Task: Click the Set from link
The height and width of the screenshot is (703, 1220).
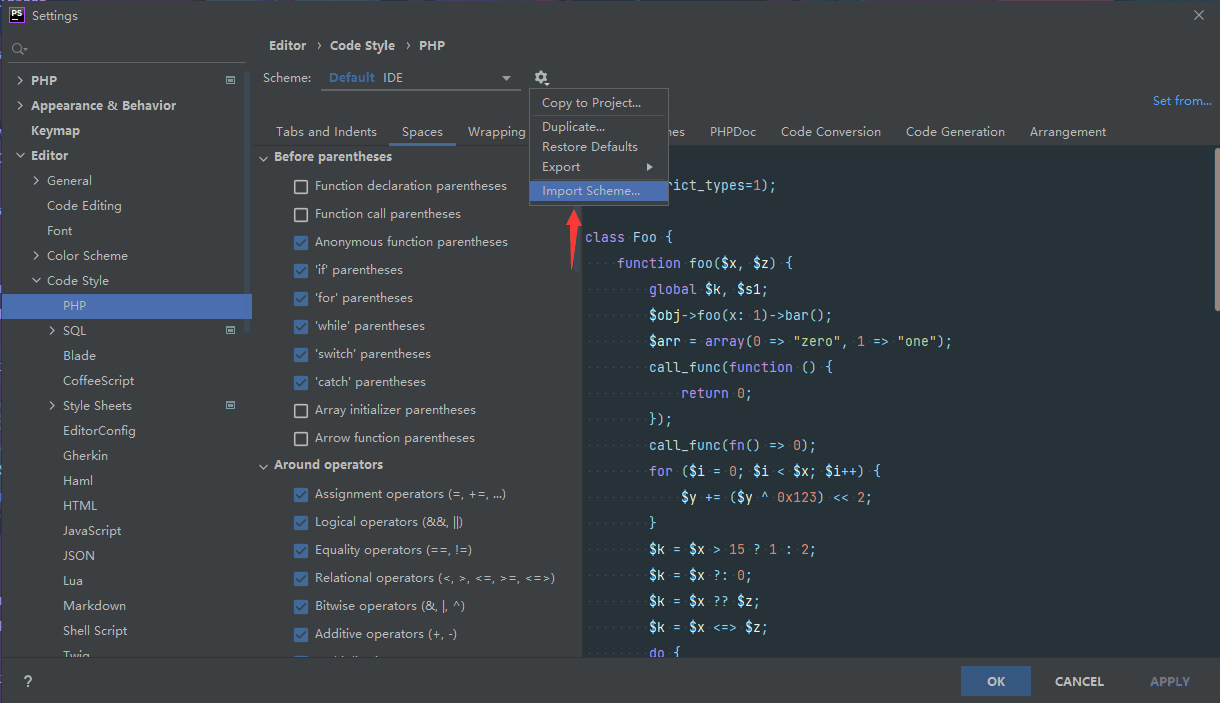Action: 1182,101
